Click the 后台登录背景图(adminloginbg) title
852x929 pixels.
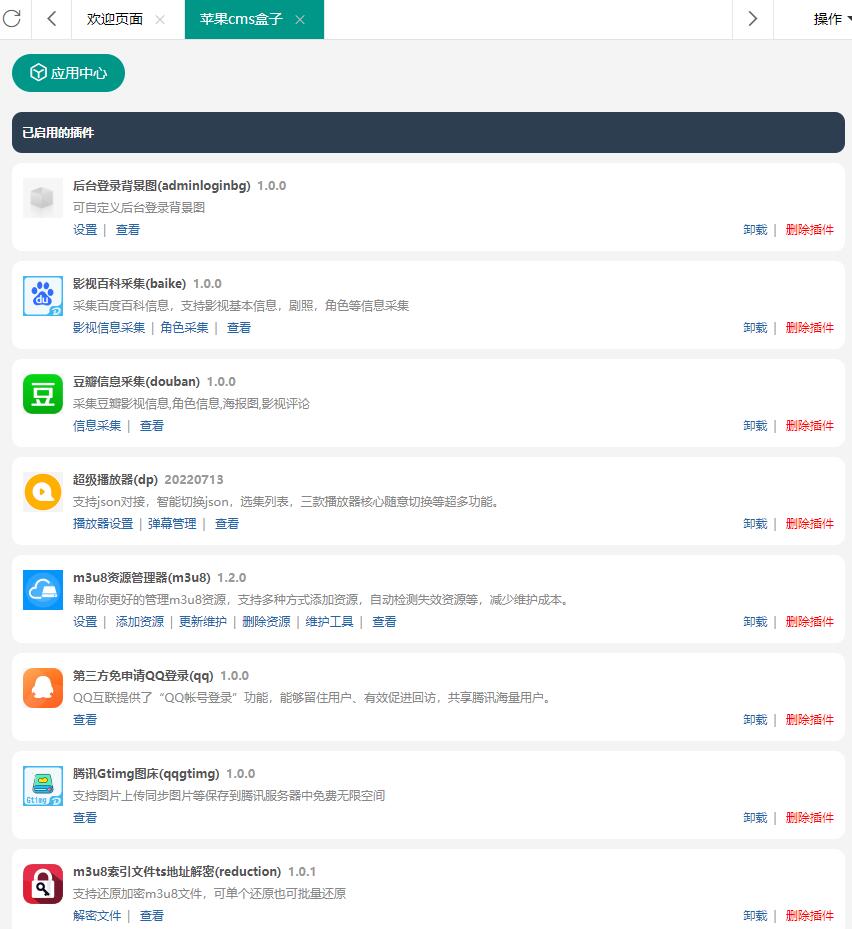pos(162,185)
